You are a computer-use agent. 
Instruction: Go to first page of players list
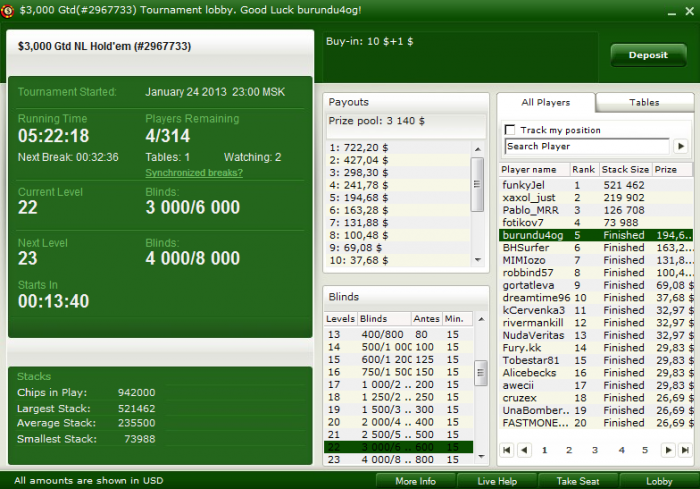[506, 450]
